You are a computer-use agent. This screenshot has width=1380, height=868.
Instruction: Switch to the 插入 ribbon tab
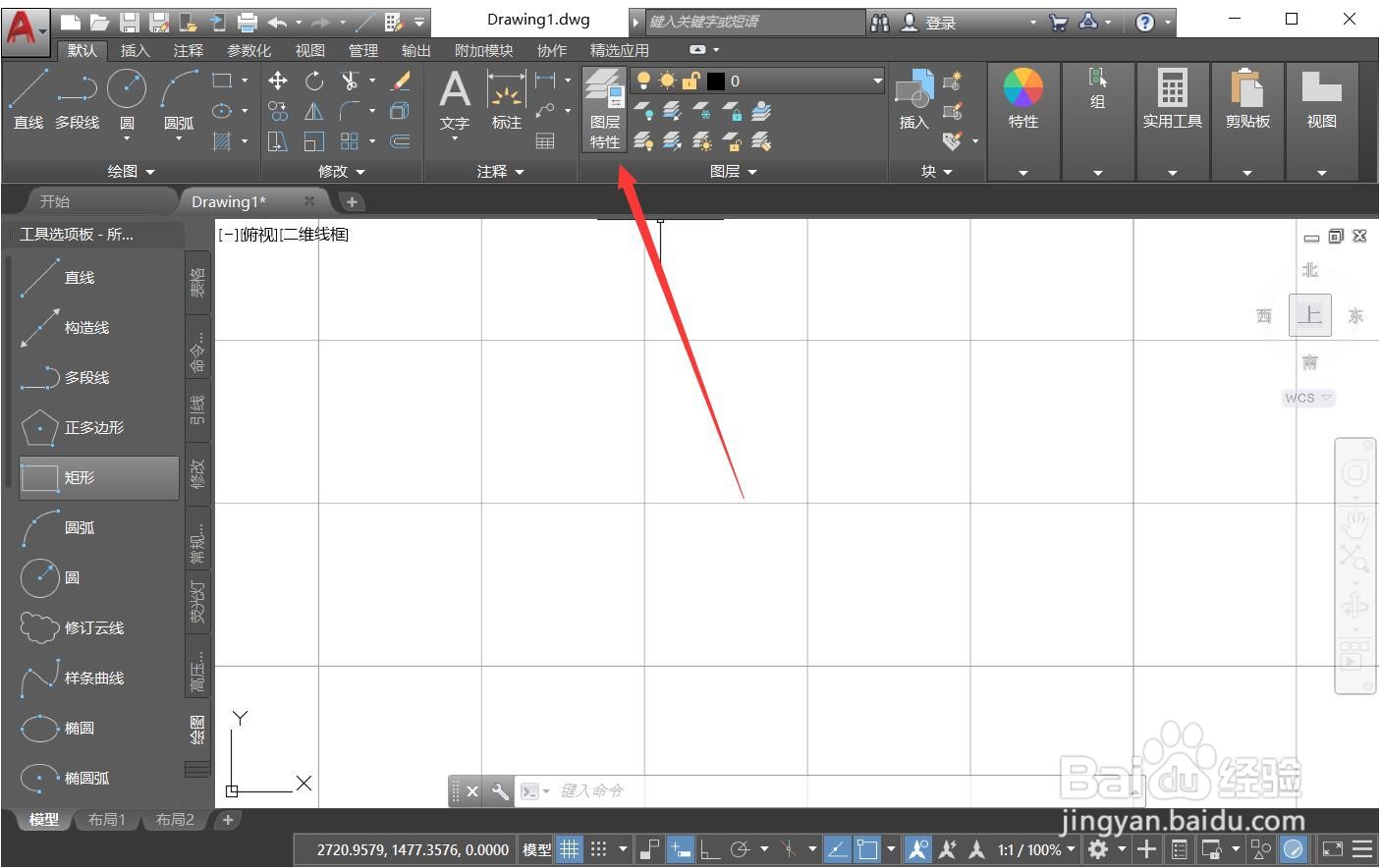point(135,50)
